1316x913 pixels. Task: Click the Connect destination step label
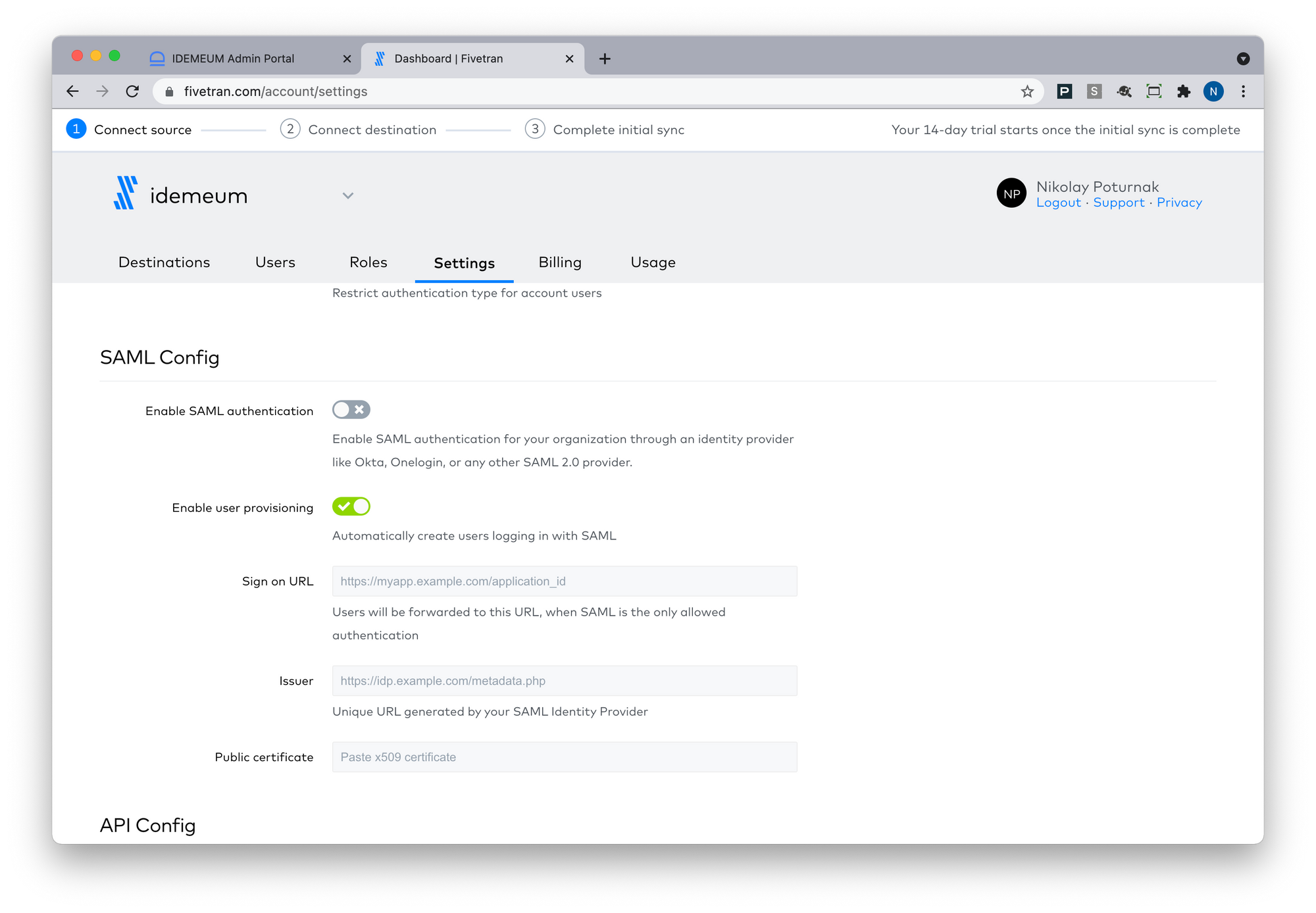(372, 130)
